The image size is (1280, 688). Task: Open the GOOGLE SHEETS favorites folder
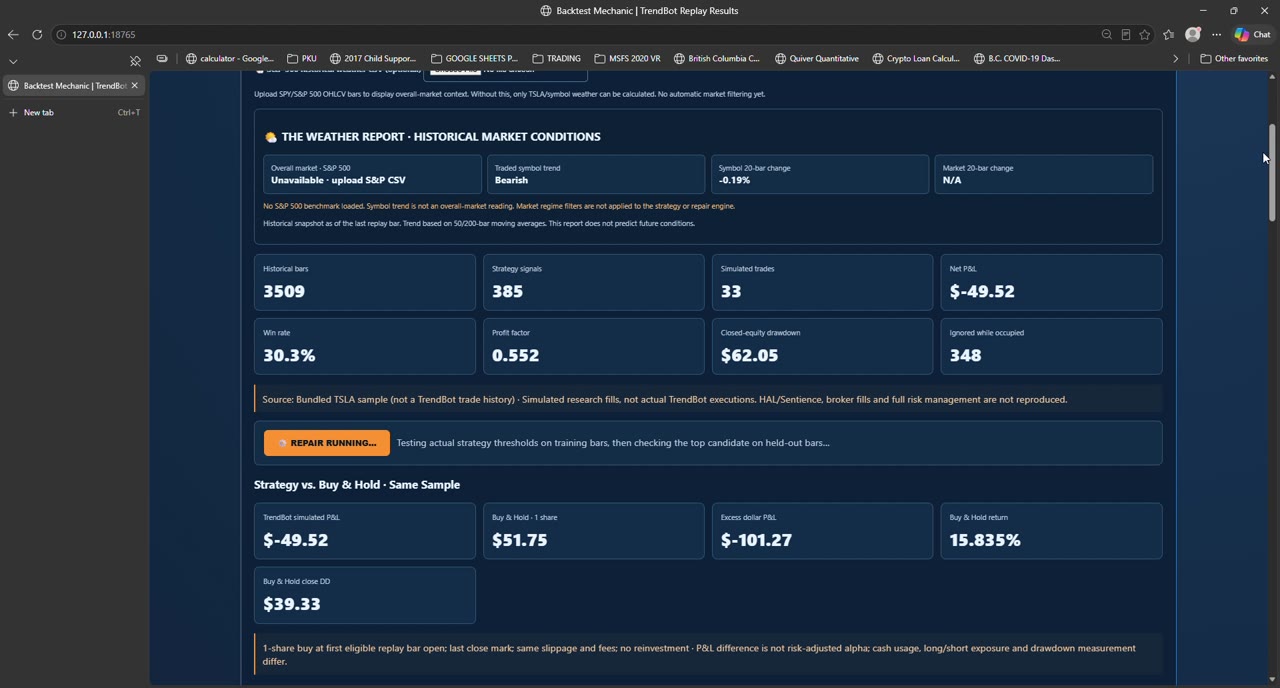475,58
